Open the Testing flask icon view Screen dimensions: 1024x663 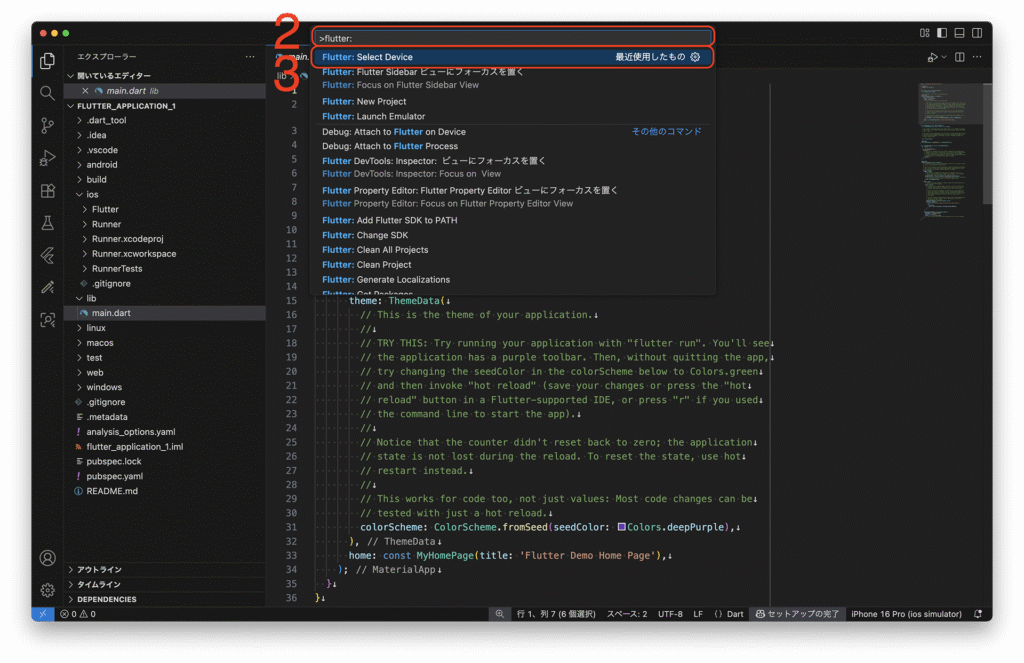47,223
